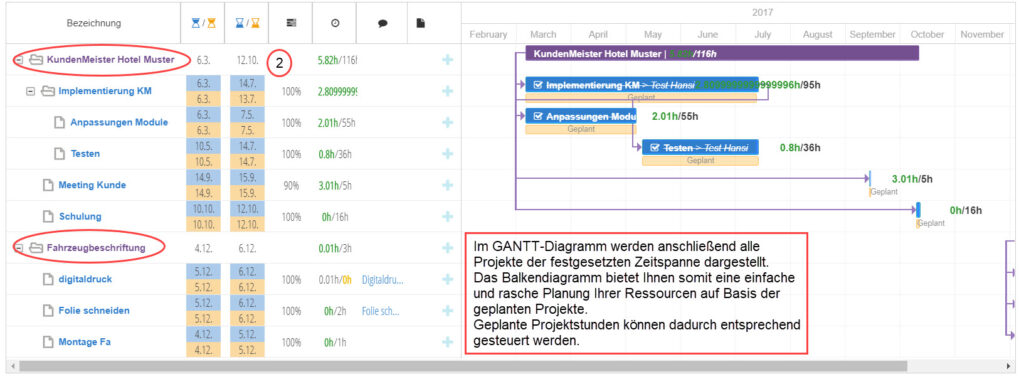Click the plus icon in KundenMeister Hotel Muster row

(x=447, y=60)
